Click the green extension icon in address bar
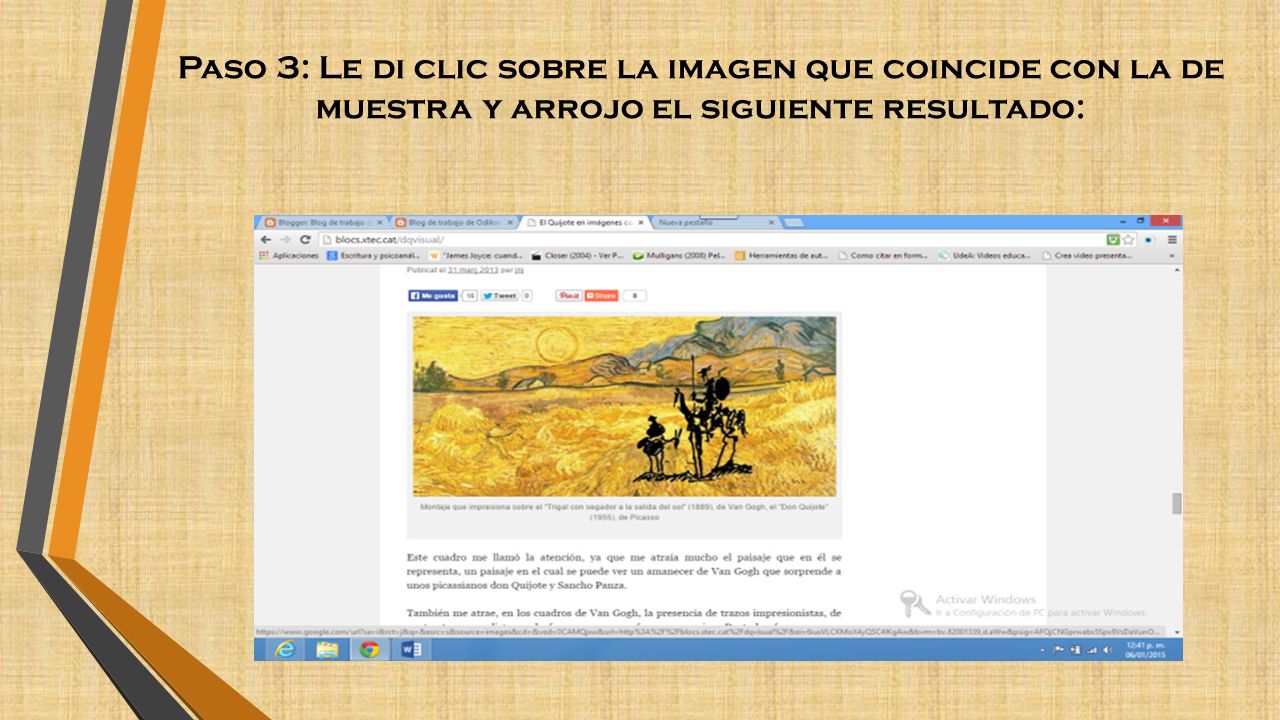1280x720 pixels. click(x=1113, y=240)
